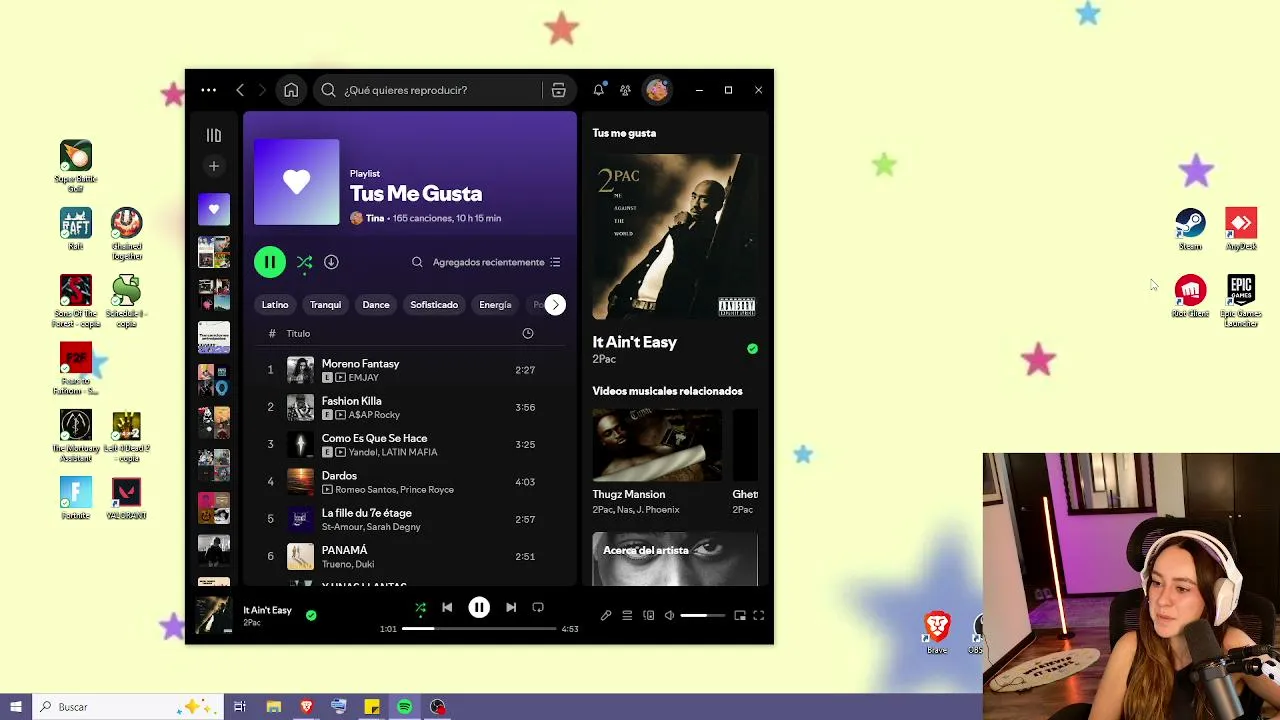Open the Steam desktop shortcut

(x=1190, y=229)
